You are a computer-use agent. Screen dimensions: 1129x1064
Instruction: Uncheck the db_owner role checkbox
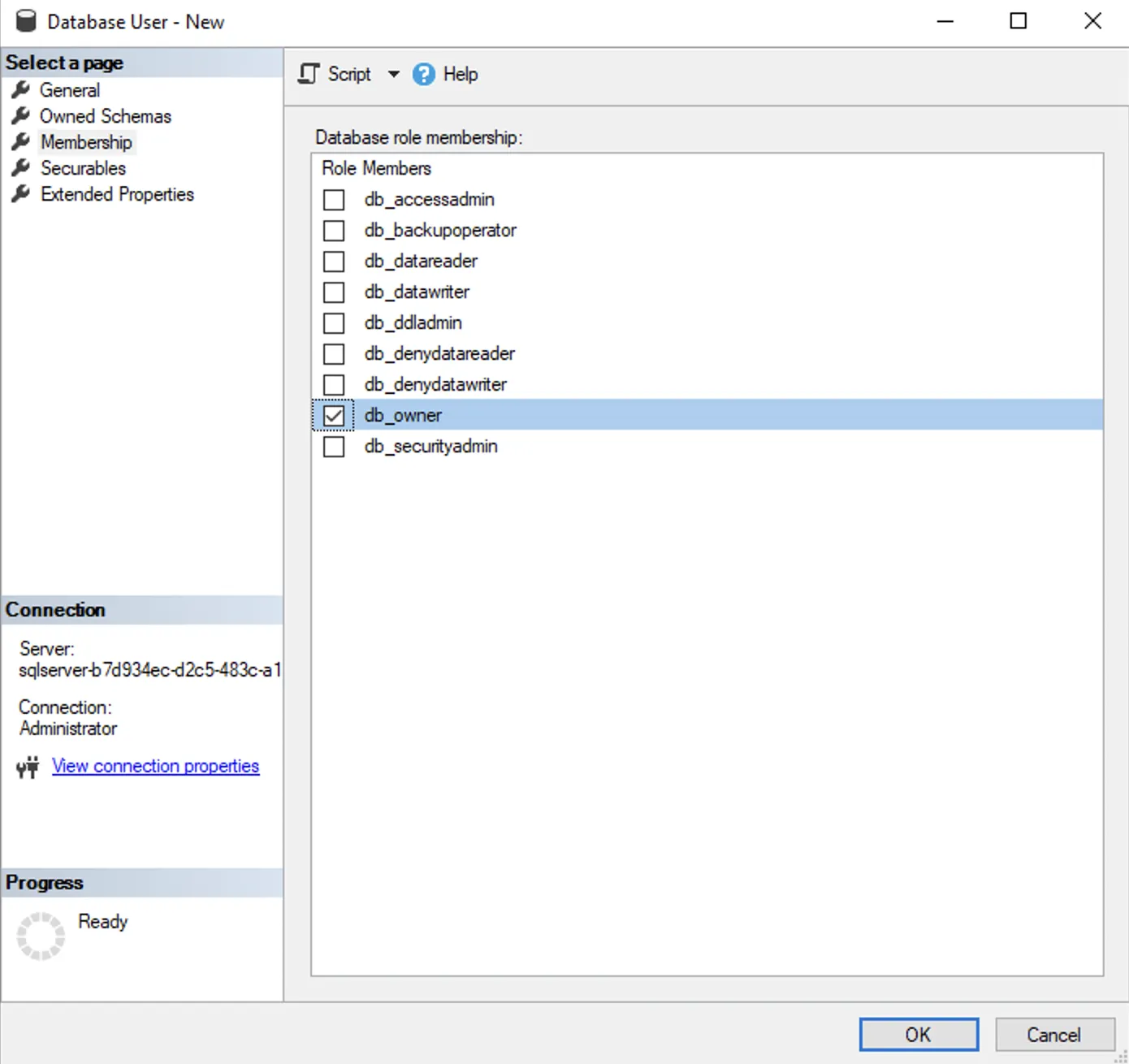pos(334,416)
